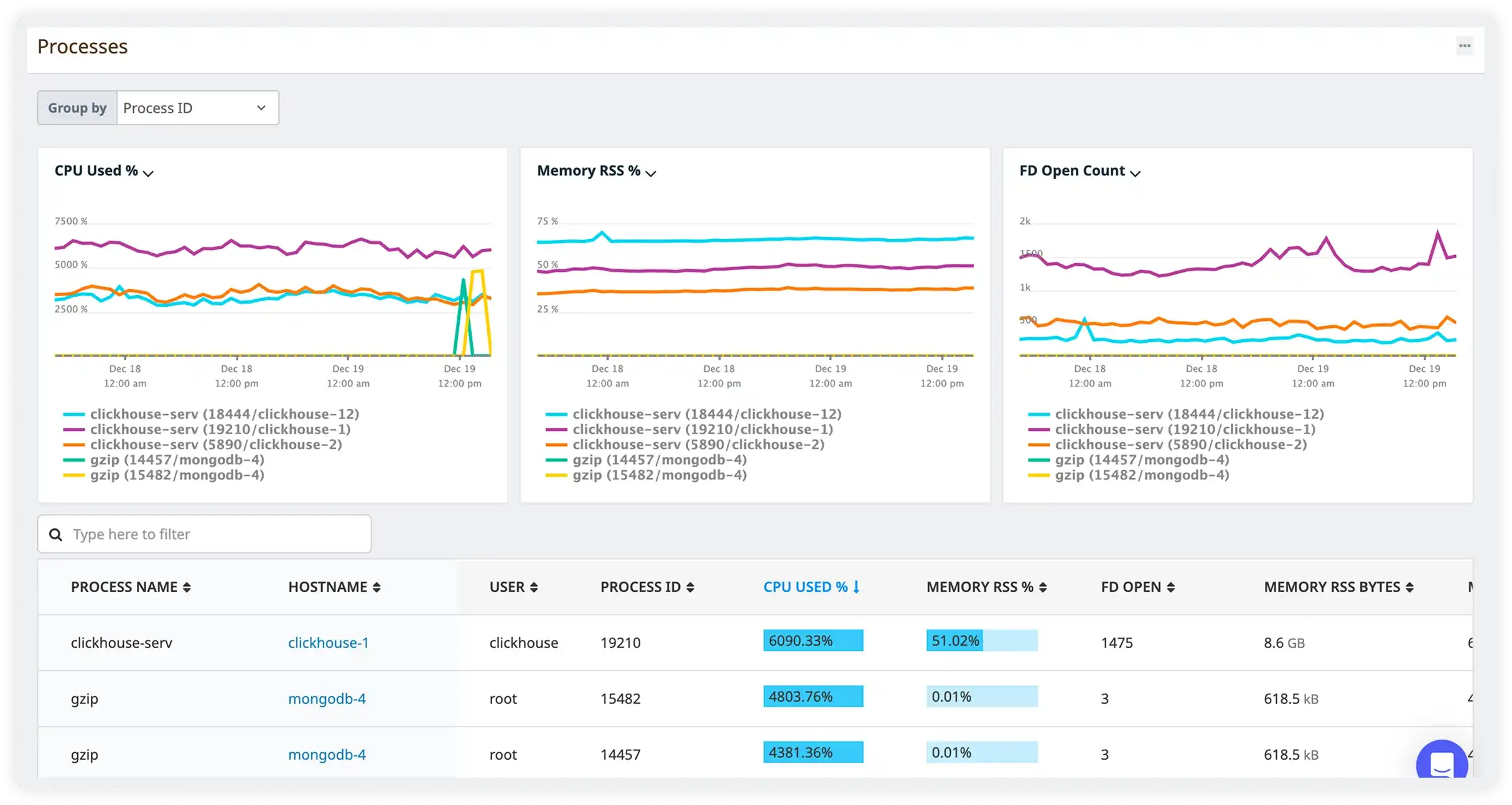Image resolution: width=1512 pixels, height=805 pixels.
Task: Open the Group by Process ID dropdown
Action: (197, 108)
